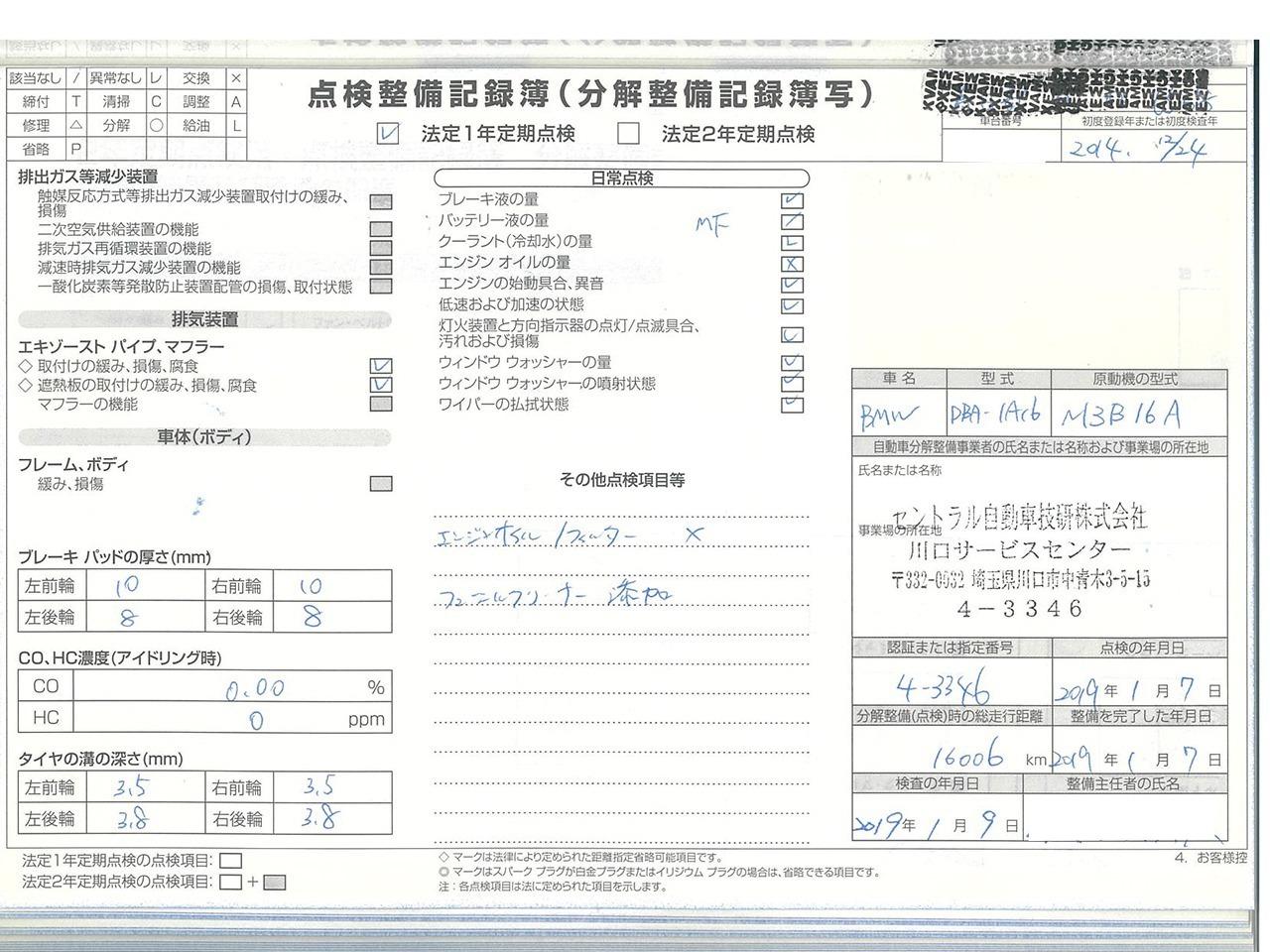Toggle the ブレーキ液の量 checkbox

tap(792, 200)
